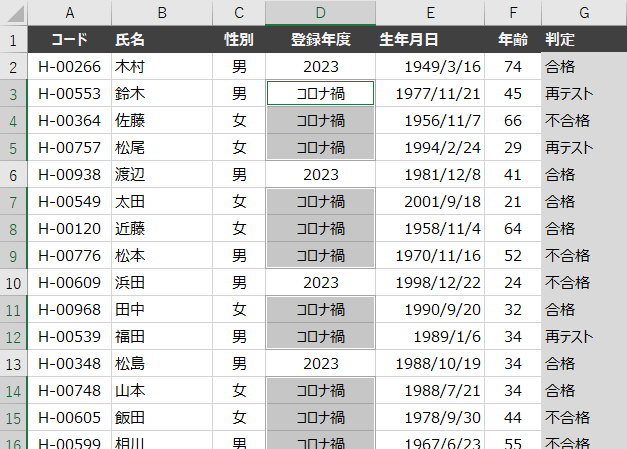Select column A header
627x449 pixels.
(69, 13)
